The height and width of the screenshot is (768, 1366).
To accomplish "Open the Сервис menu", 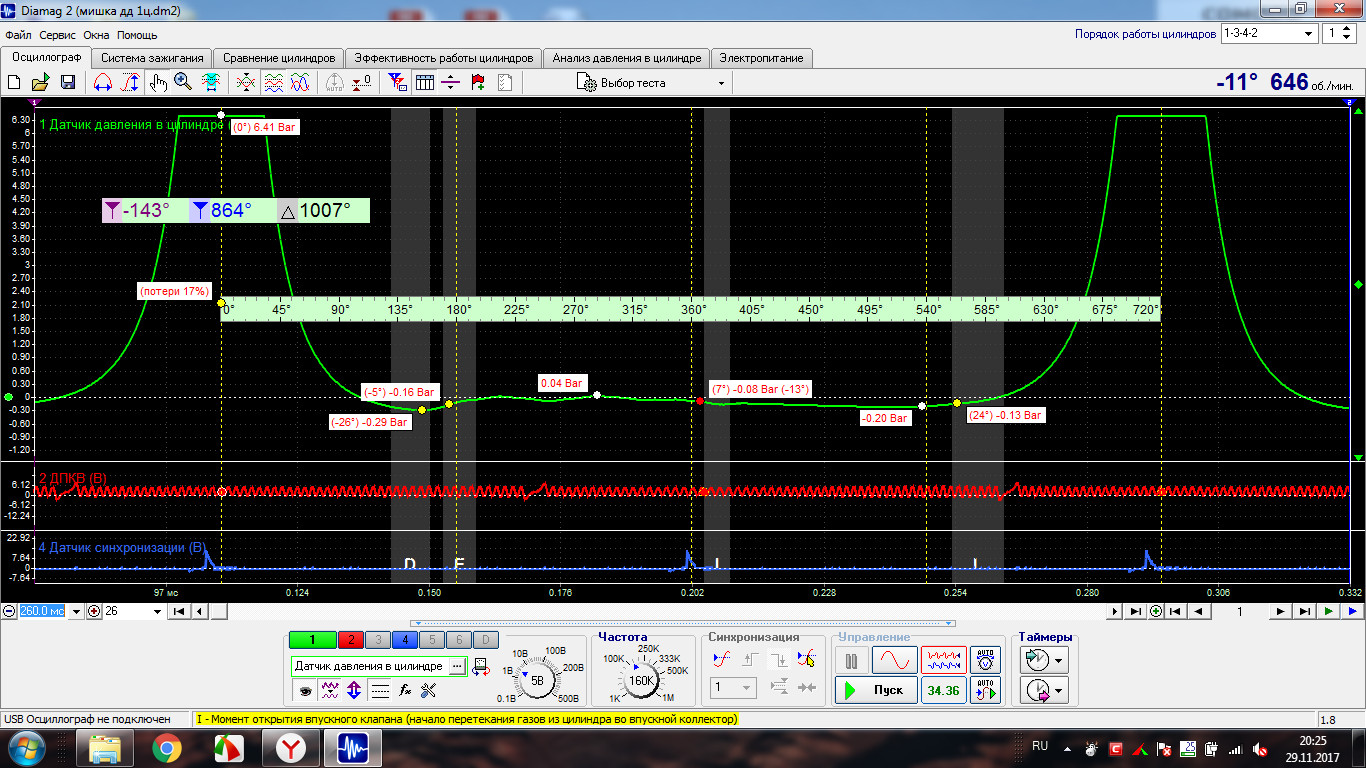I will point(58,35).
